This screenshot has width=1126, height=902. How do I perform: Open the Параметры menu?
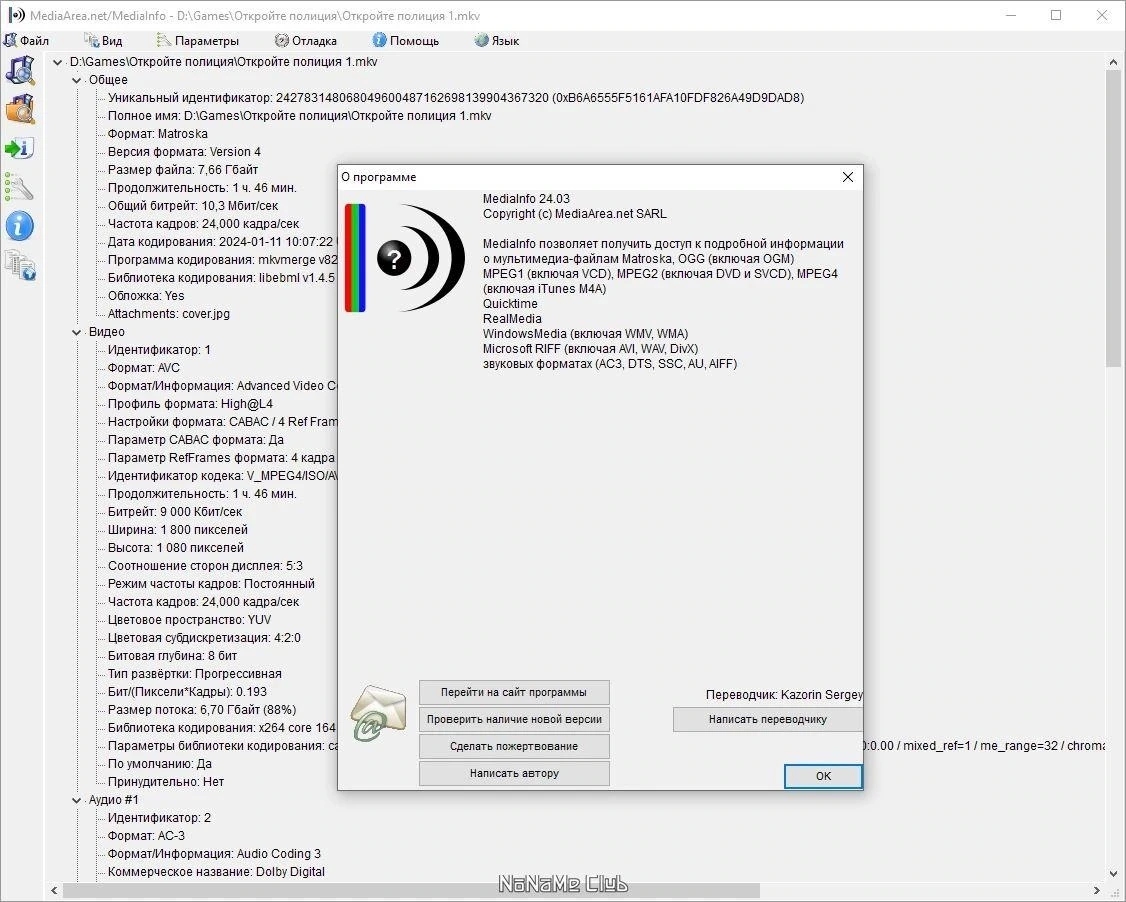(x=198, y=41)
